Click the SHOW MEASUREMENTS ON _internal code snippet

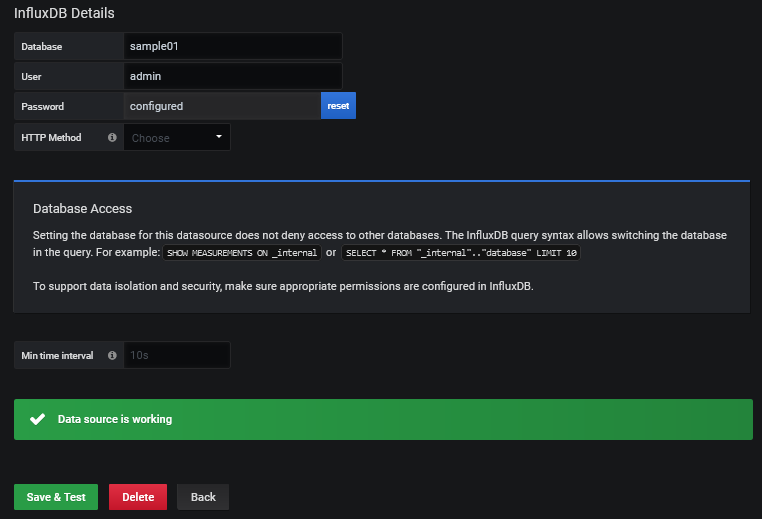click(242, 253)
